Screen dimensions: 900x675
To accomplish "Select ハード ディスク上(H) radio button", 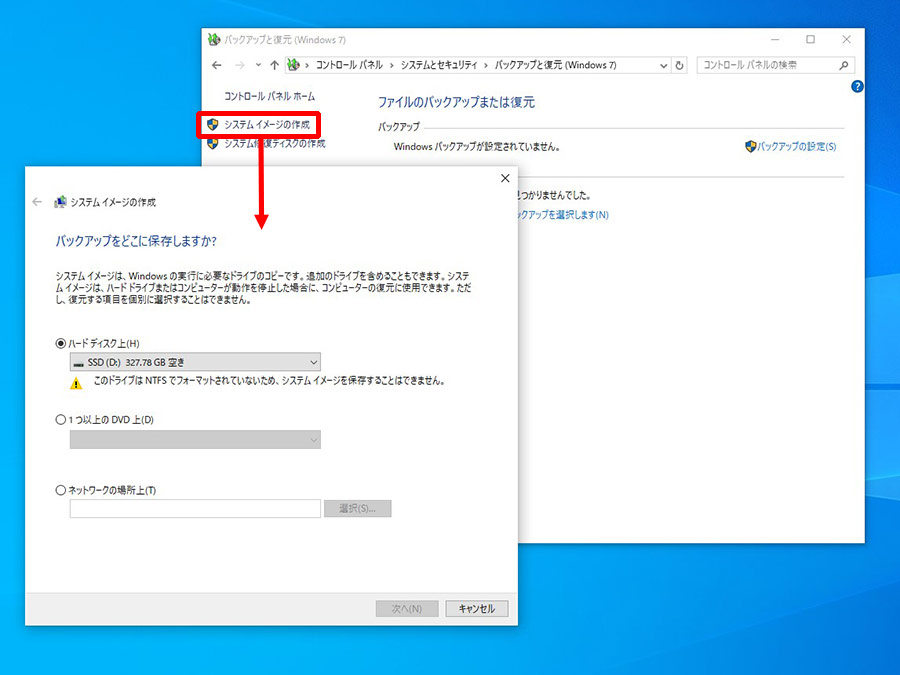I will coord(60,344).
